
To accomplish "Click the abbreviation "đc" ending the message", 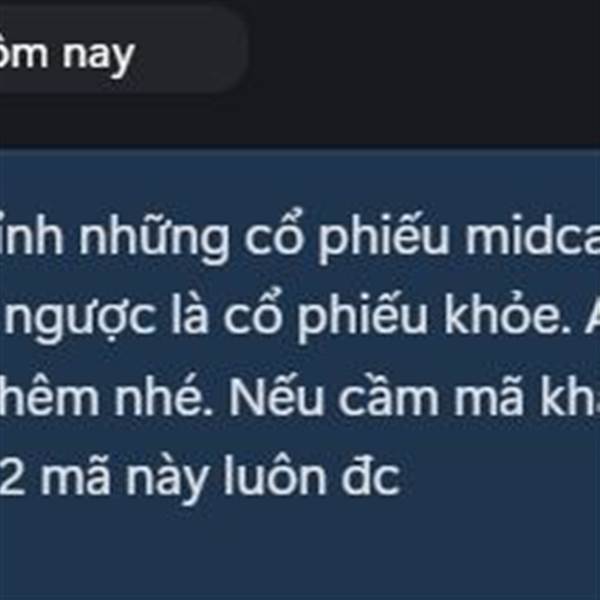I will [x=370, y=475].
